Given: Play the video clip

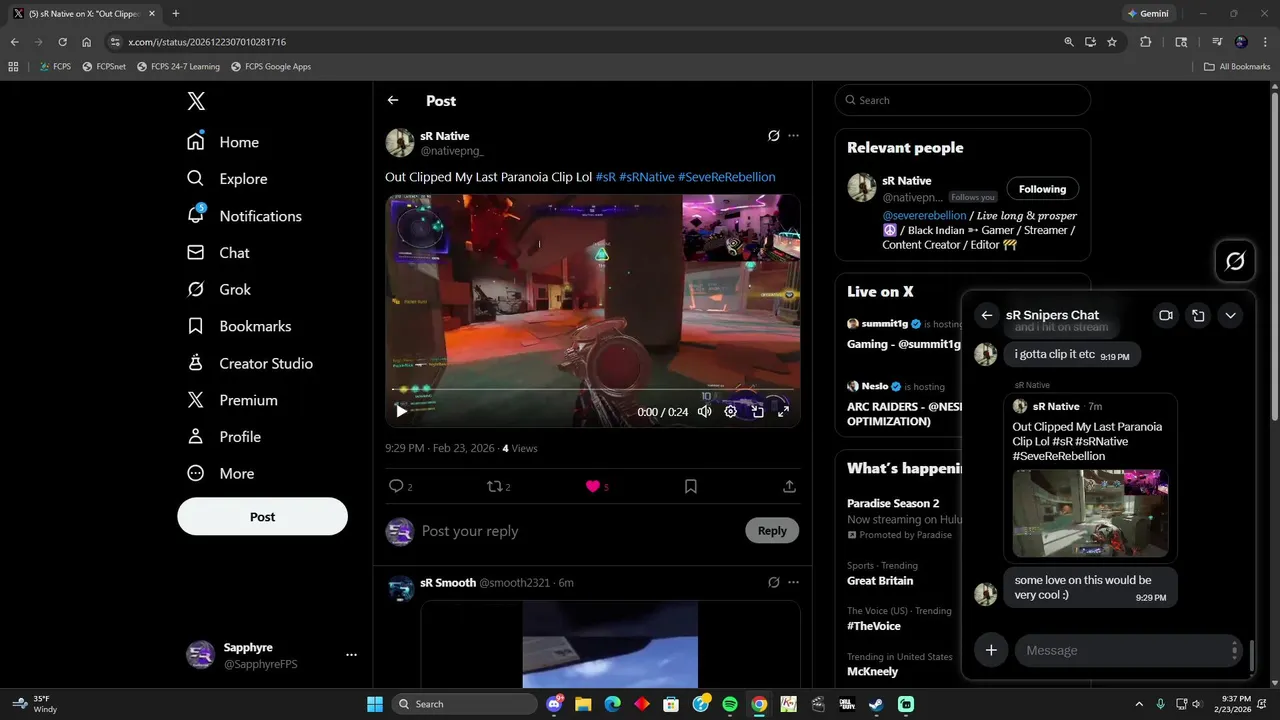Looking at the screenshot, I should point(401,411).
